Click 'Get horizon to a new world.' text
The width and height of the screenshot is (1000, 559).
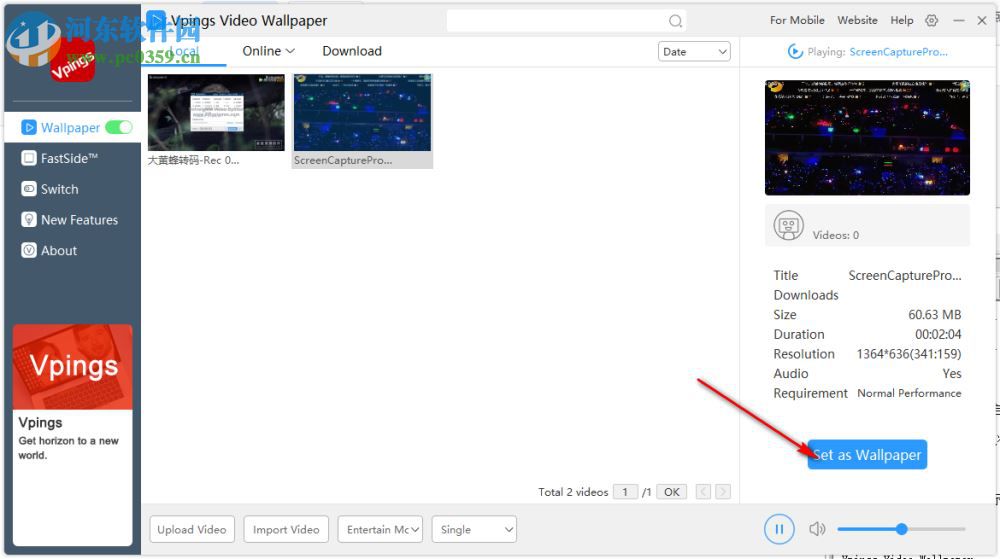pyautogui.click(x=68, y=447)
